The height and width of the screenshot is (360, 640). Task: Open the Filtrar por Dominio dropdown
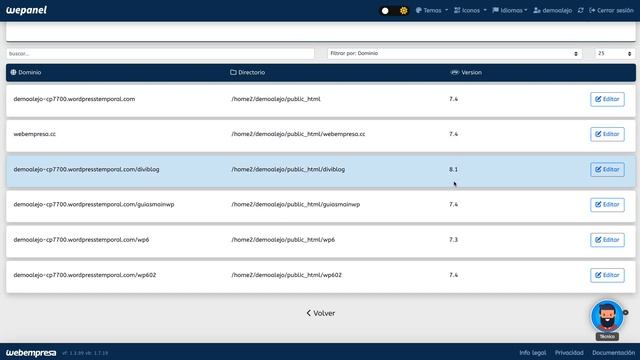click(454, 53)
